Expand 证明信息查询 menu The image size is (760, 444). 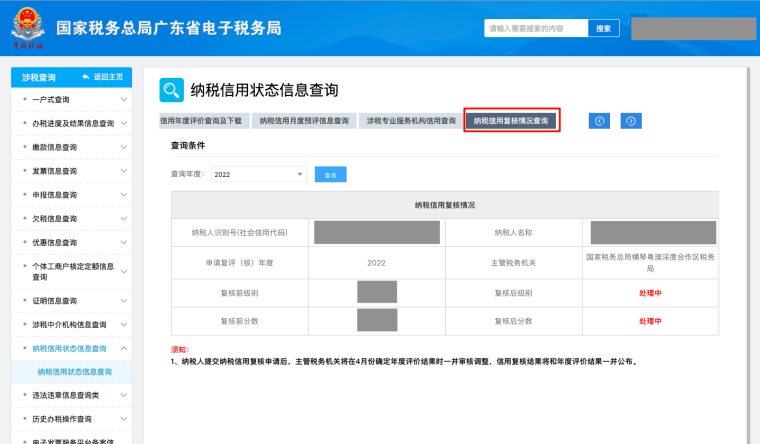click(x=71, y=301)
